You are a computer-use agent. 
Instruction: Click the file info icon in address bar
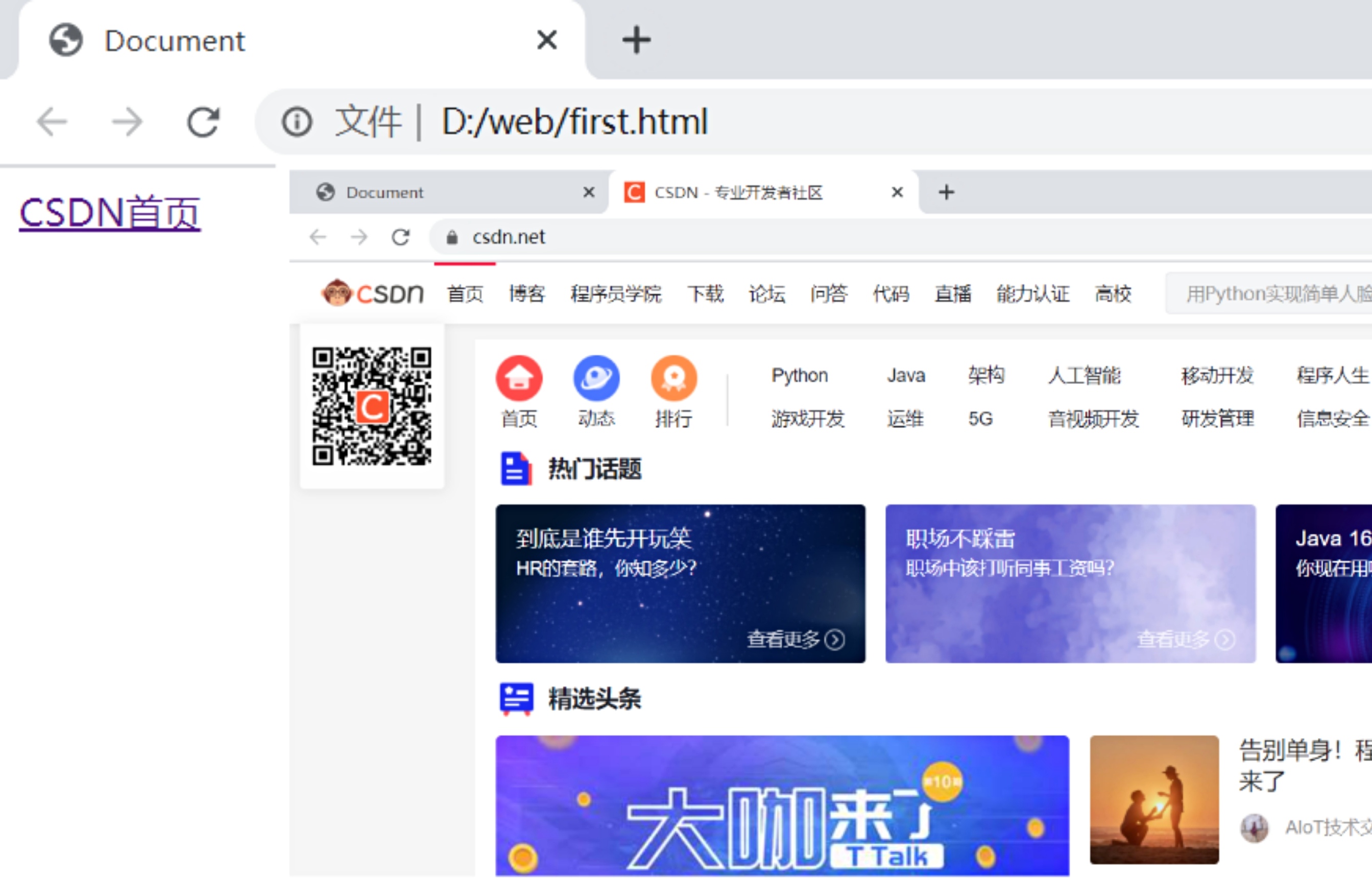(x=297, y=121)
